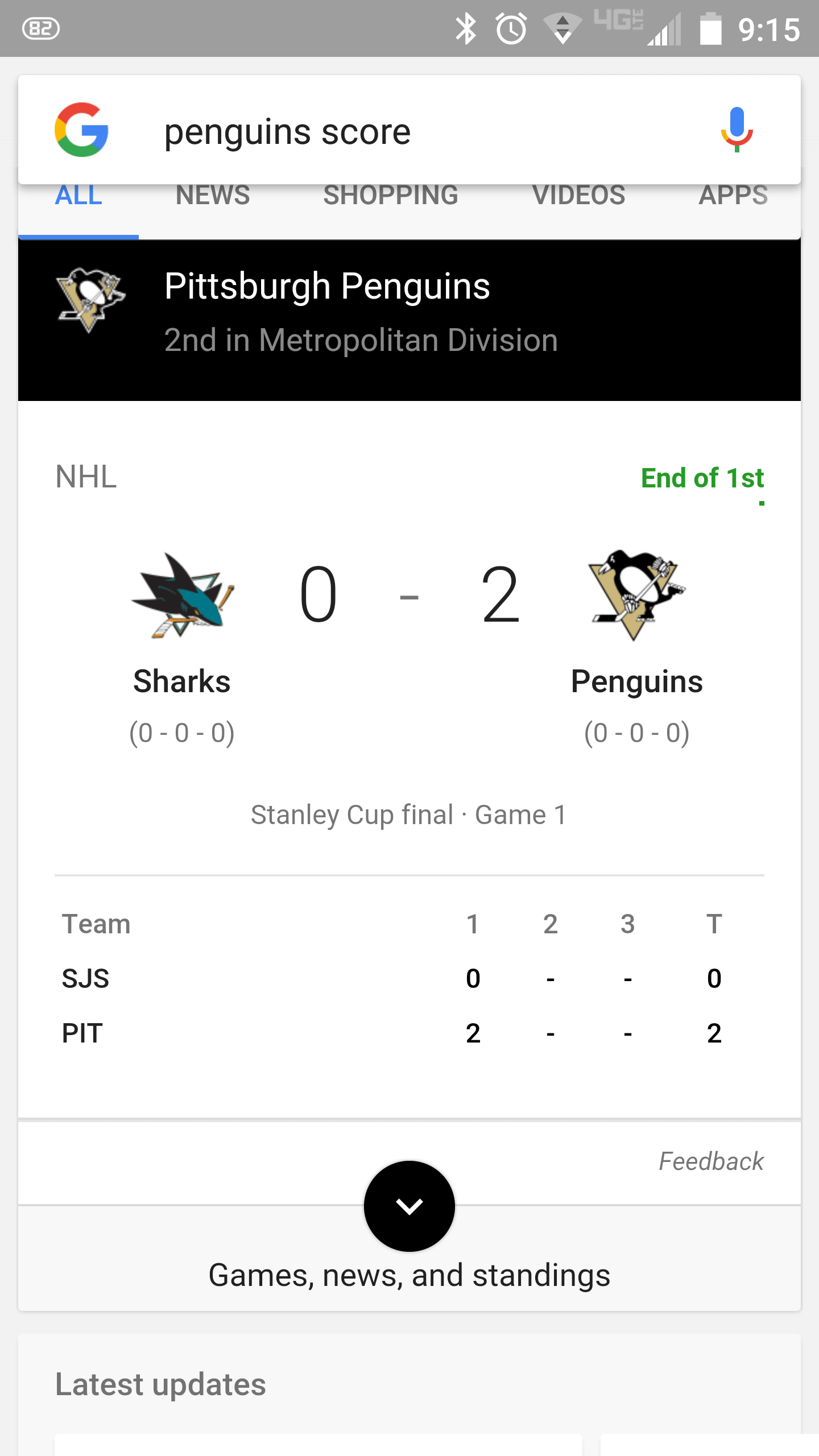
Task: Tap the Google logo icon
Action: point(82,130)
